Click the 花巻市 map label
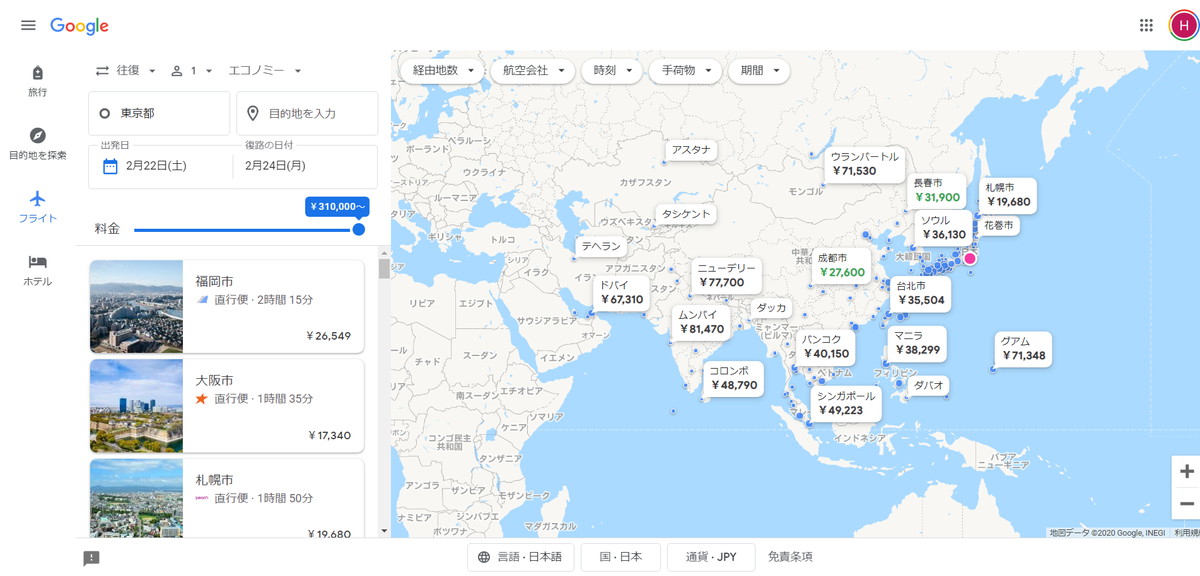The height and width of the screenshot is (576, 1200). point(998,226)
